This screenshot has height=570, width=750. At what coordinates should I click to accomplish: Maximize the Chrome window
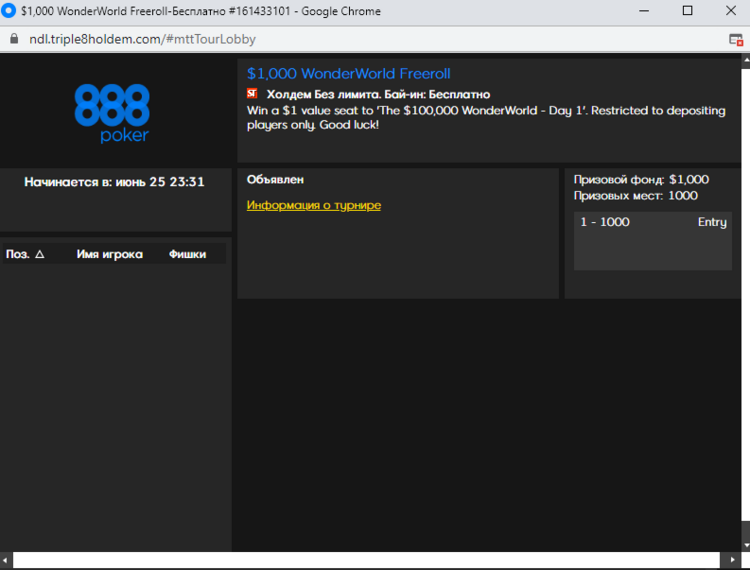coord(687,11)
